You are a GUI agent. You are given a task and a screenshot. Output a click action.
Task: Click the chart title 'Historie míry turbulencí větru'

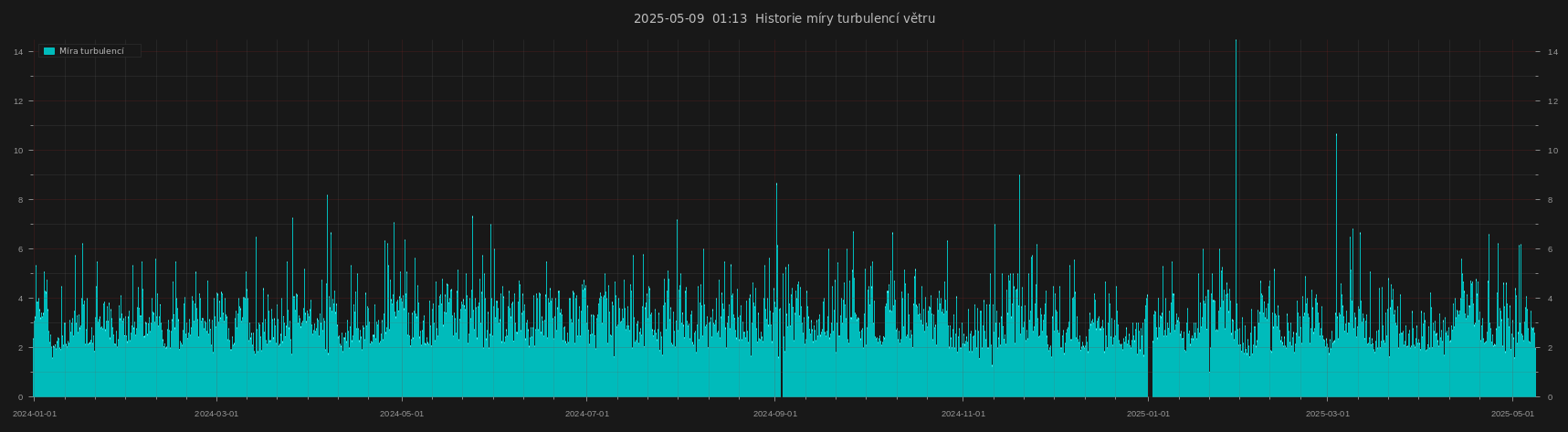pyautogui.click(x=845, y=18)
